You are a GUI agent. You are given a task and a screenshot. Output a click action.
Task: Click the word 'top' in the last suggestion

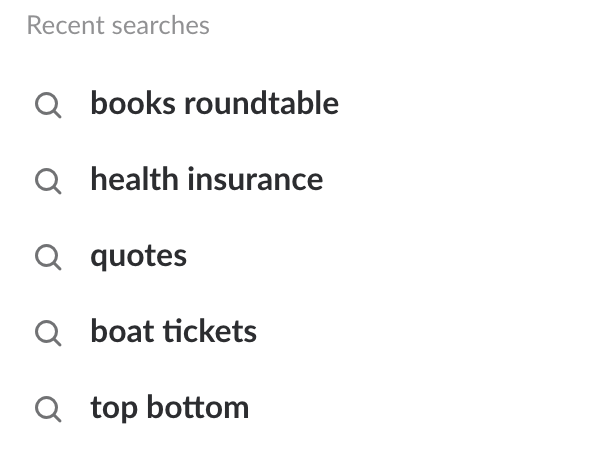tap(114, 409)
